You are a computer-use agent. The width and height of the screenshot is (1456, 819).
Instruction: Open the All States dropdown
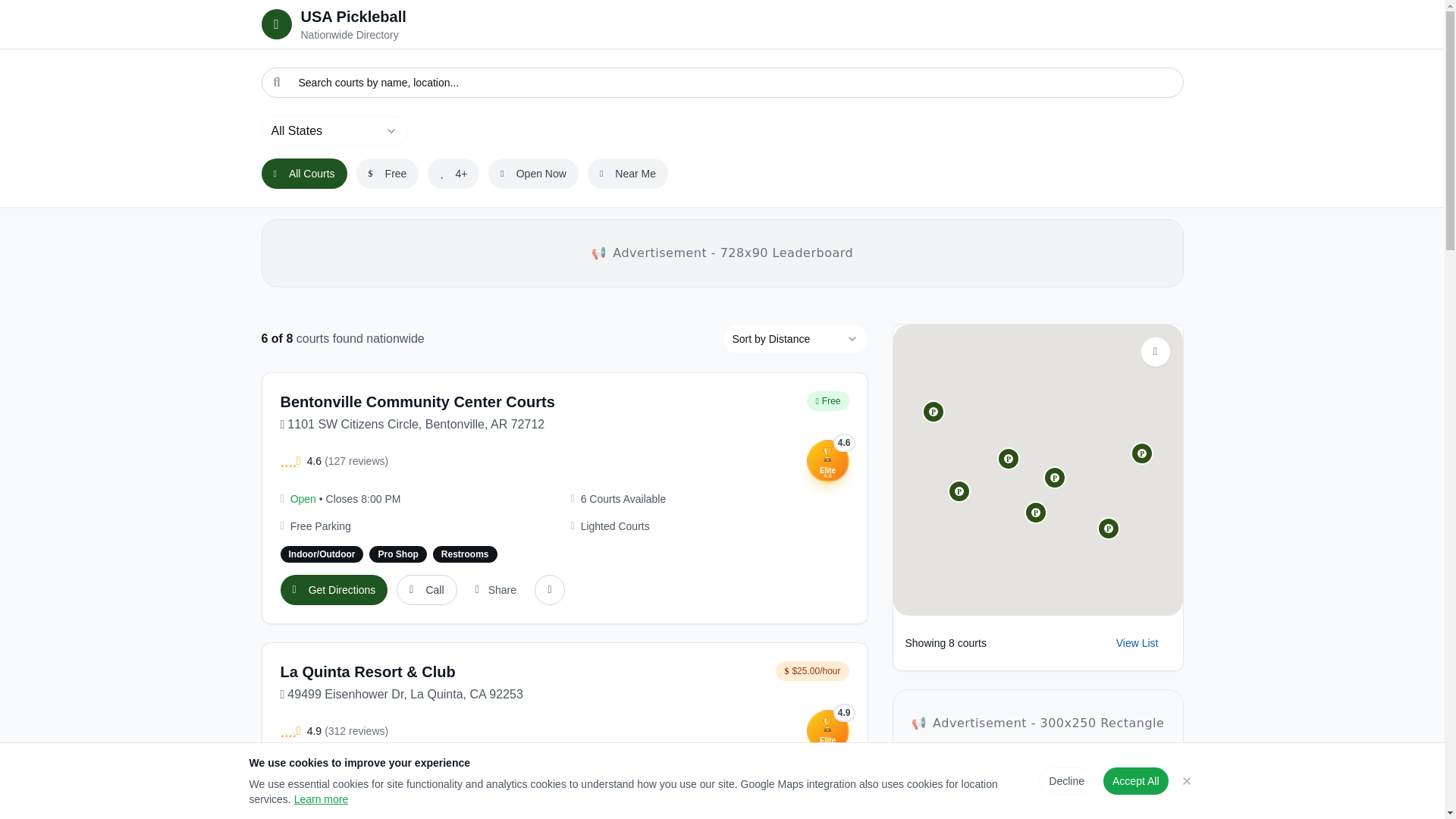click(x=334, y=131)
